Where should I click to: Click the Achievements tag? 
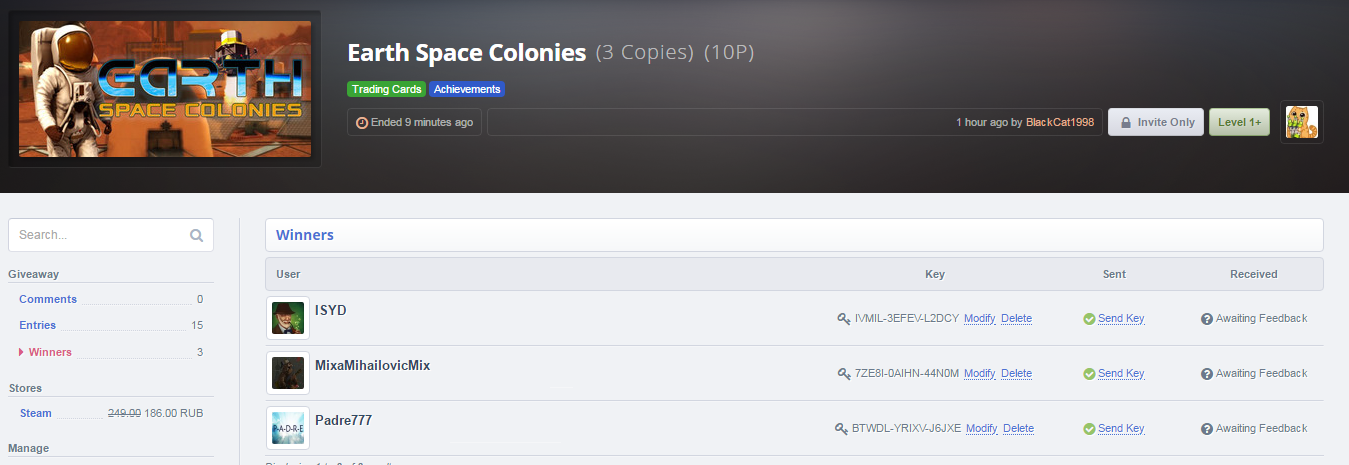[x=467, y=89]
